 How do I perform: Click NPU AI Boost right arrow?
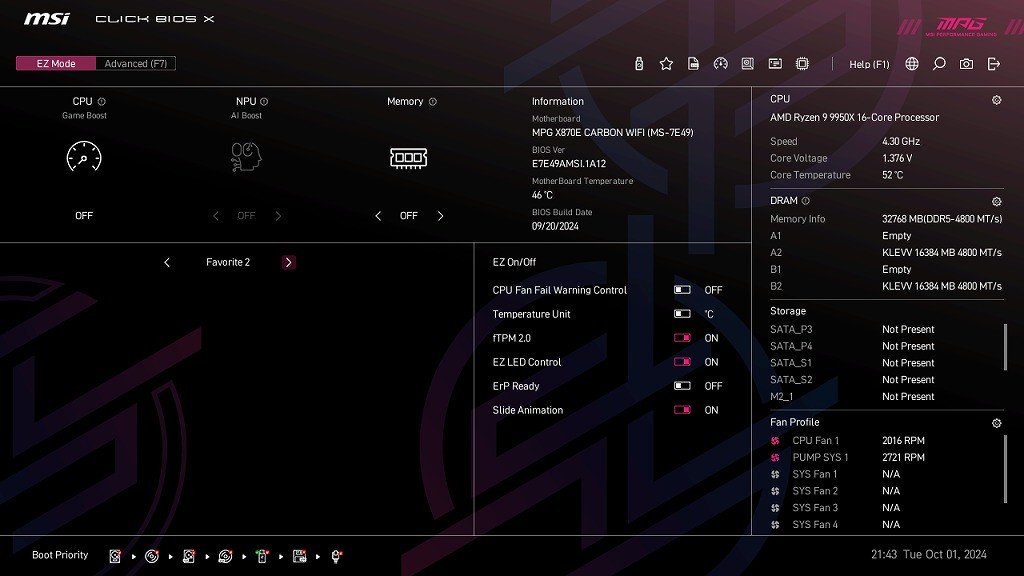click(x=278, y=216)
